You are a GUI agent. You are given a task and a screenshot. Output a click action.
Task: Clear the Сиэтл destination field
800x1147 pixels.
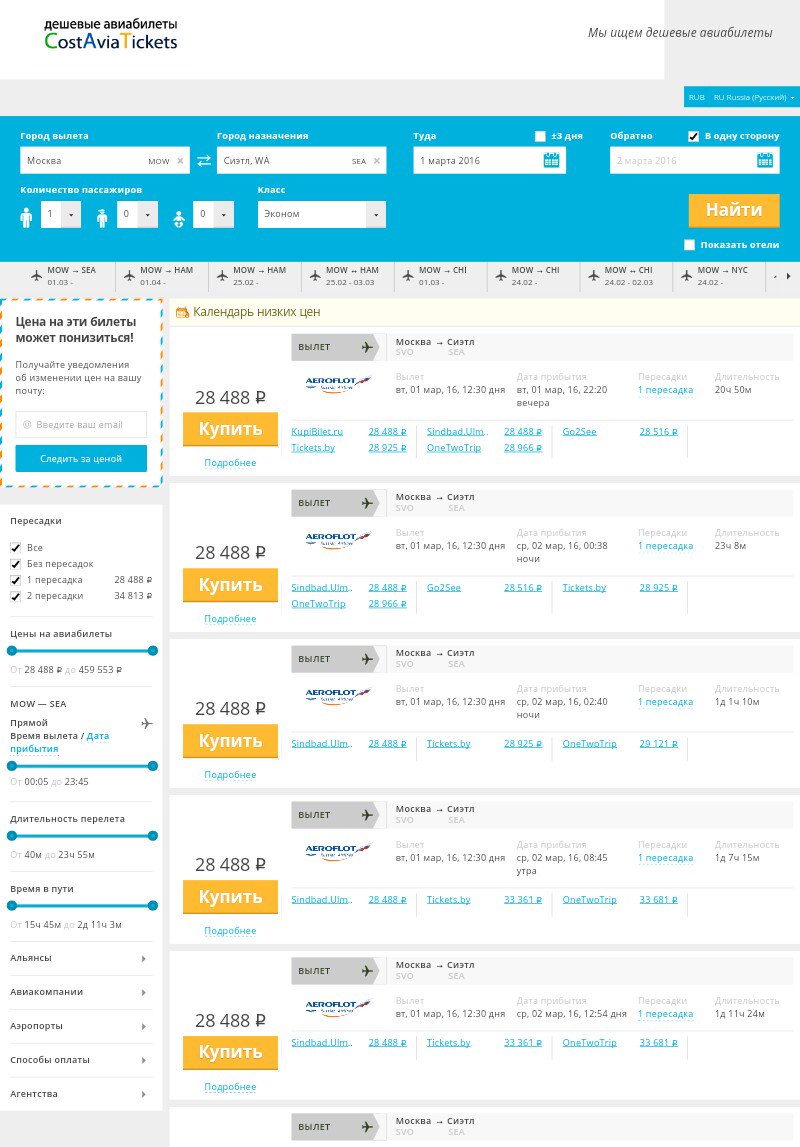tap(377, 161)
